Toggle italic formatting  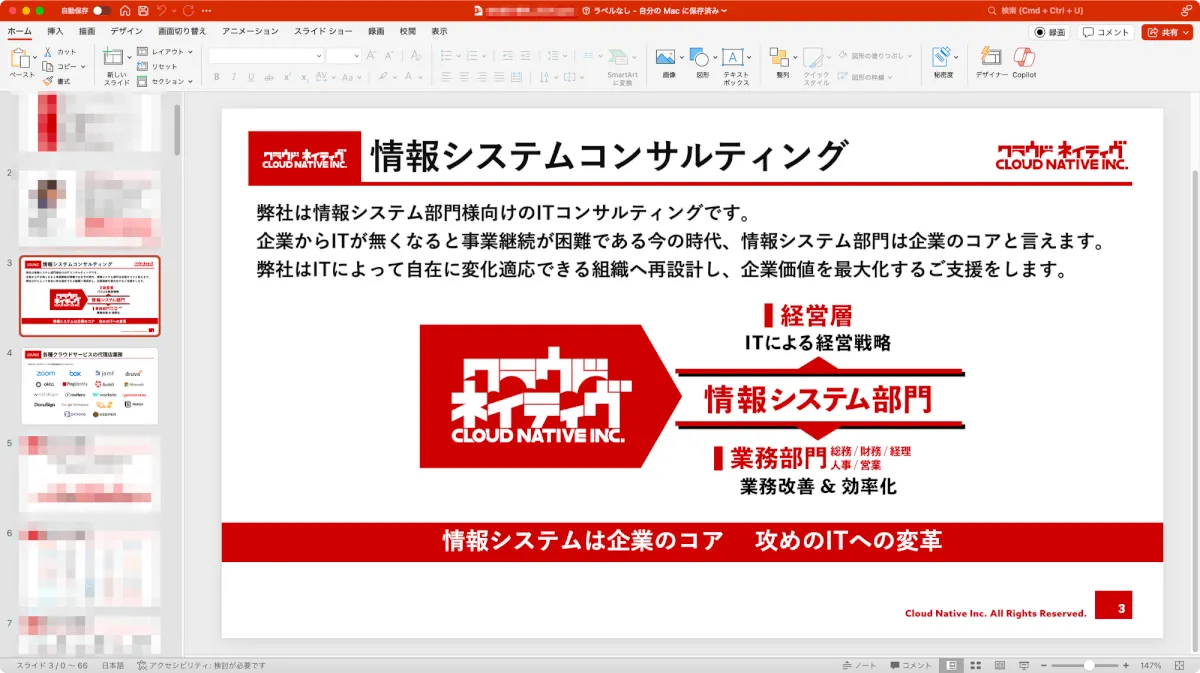[233, 76]
